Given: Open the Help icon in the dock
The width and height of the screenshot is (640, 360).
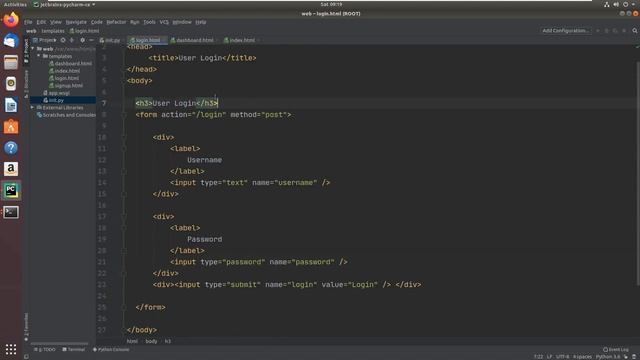Looking at the screenshot, I should click(11, 148).
